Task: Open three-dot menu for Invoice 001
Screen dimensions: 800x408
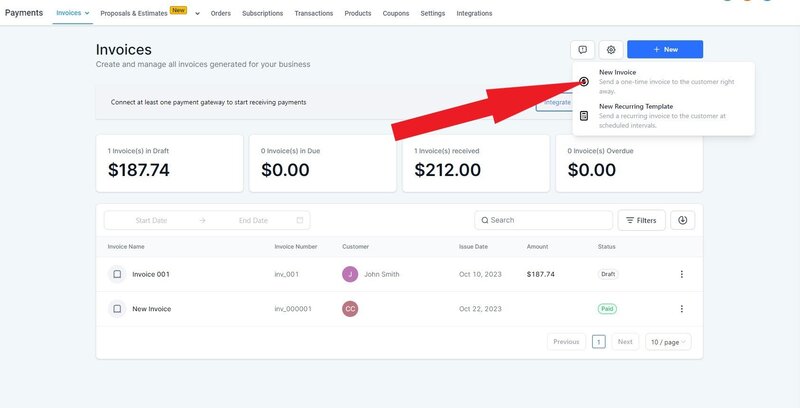Action: click(x=682, y=274)
